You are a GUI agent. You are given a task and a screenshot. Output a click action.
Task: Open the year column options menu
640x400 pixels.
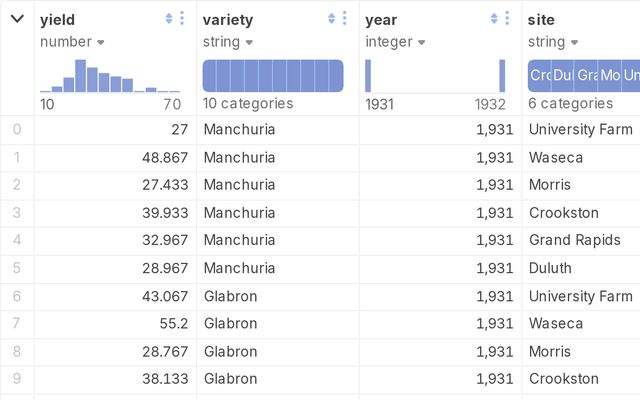coord(508,19)
